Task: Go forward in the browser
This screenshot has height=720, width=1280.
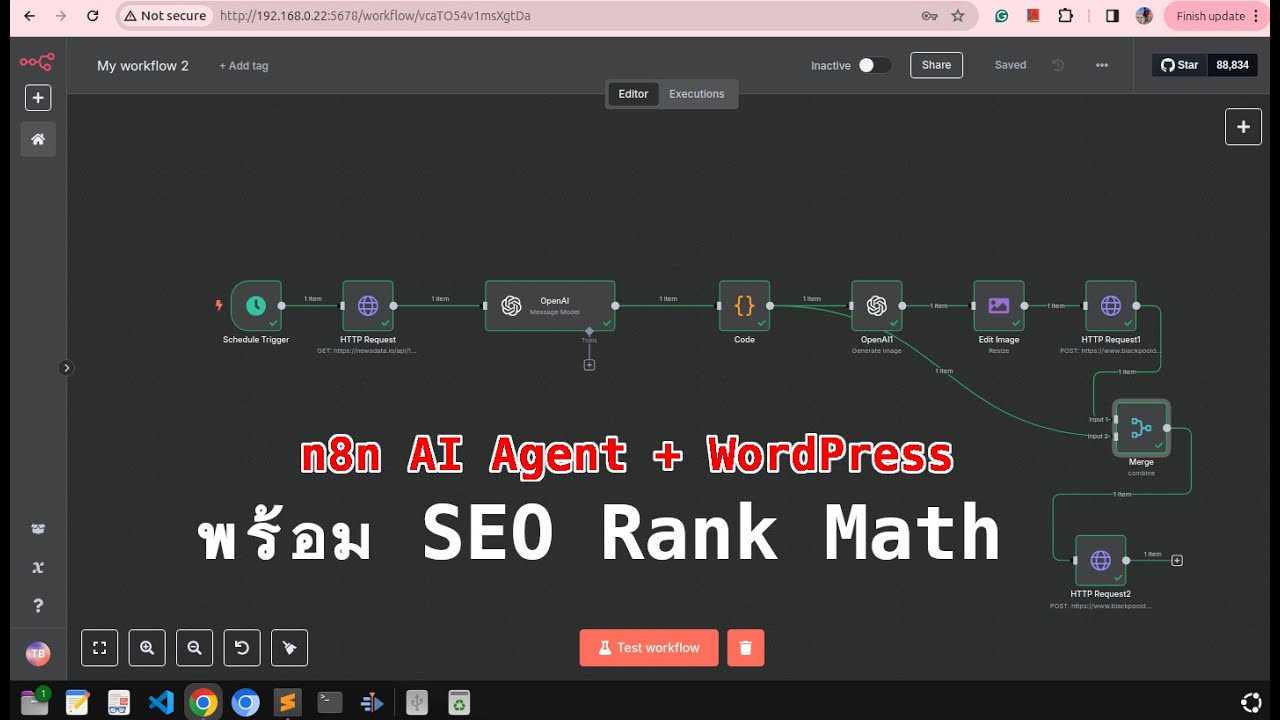Action: 61,16
